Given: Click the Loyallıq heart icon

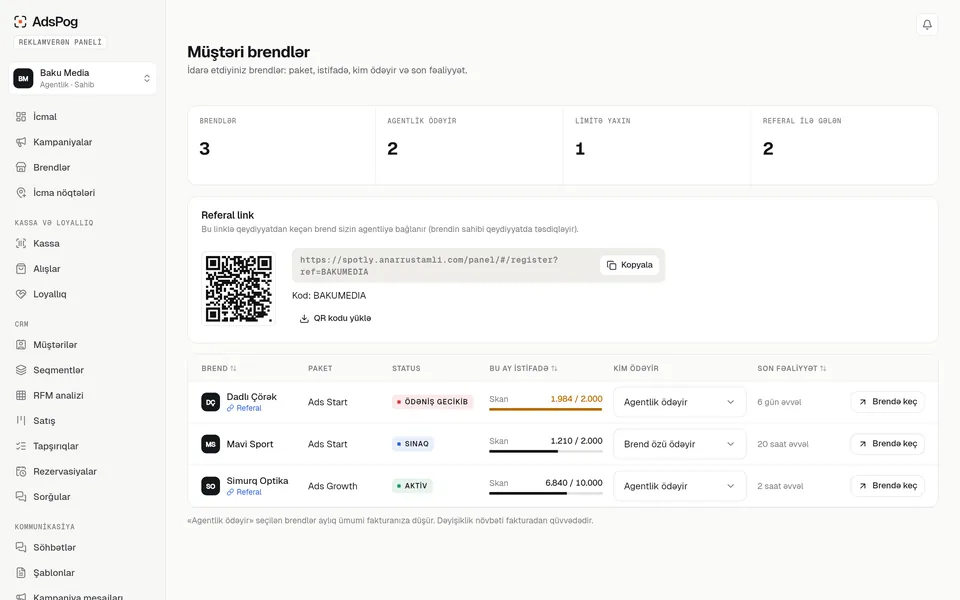Looking at the screenshot, I should pyautogui.click(x=21, y=294).
